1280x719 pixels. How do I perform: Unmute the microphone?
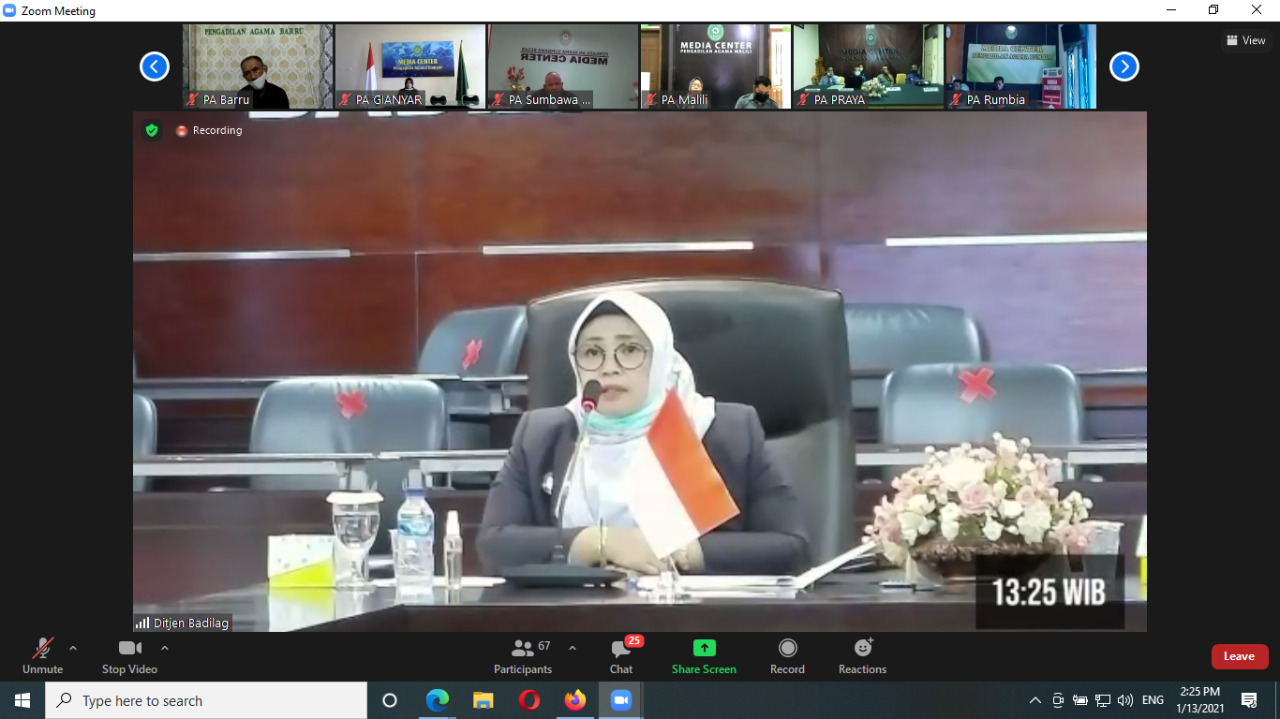42,656
